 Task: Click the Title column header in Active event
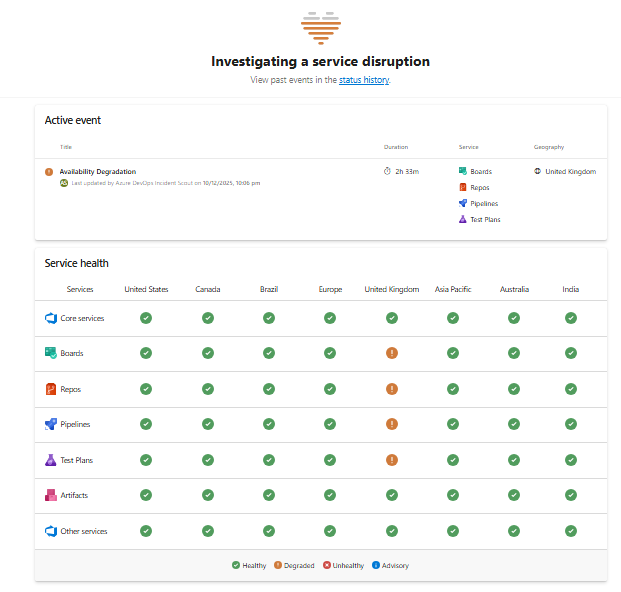pyautogui.click(x=66, y=147)
